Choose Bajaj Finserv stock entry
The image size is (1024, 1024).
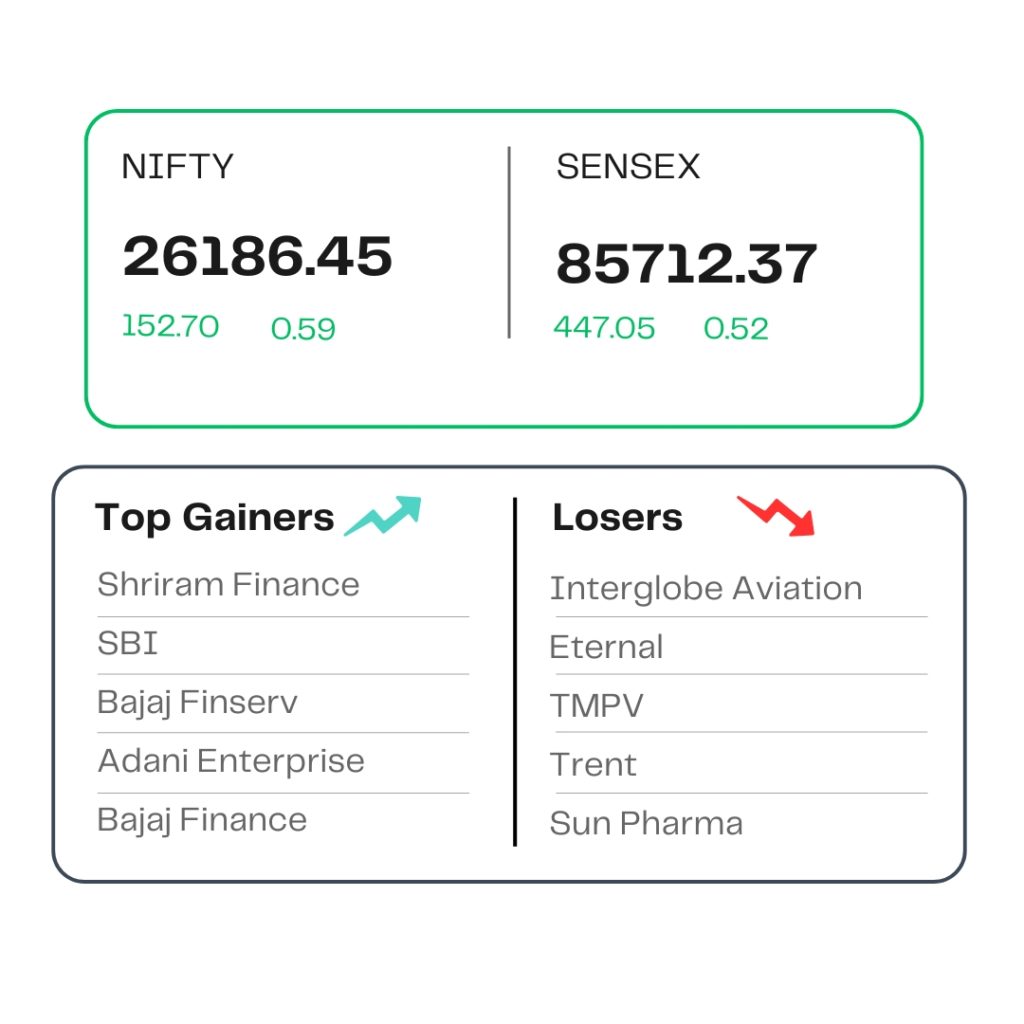(x=197, y=702)
